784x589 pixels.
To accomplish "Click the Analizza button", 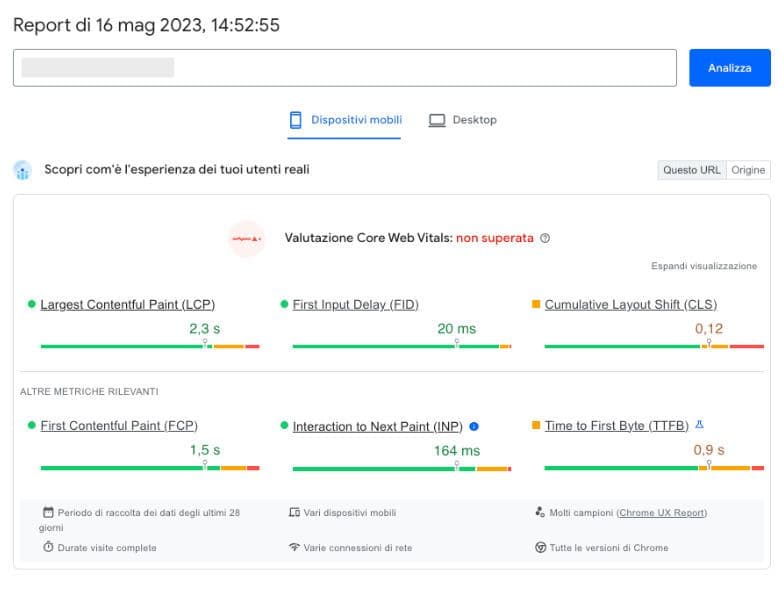I will (x=729, y=68).
